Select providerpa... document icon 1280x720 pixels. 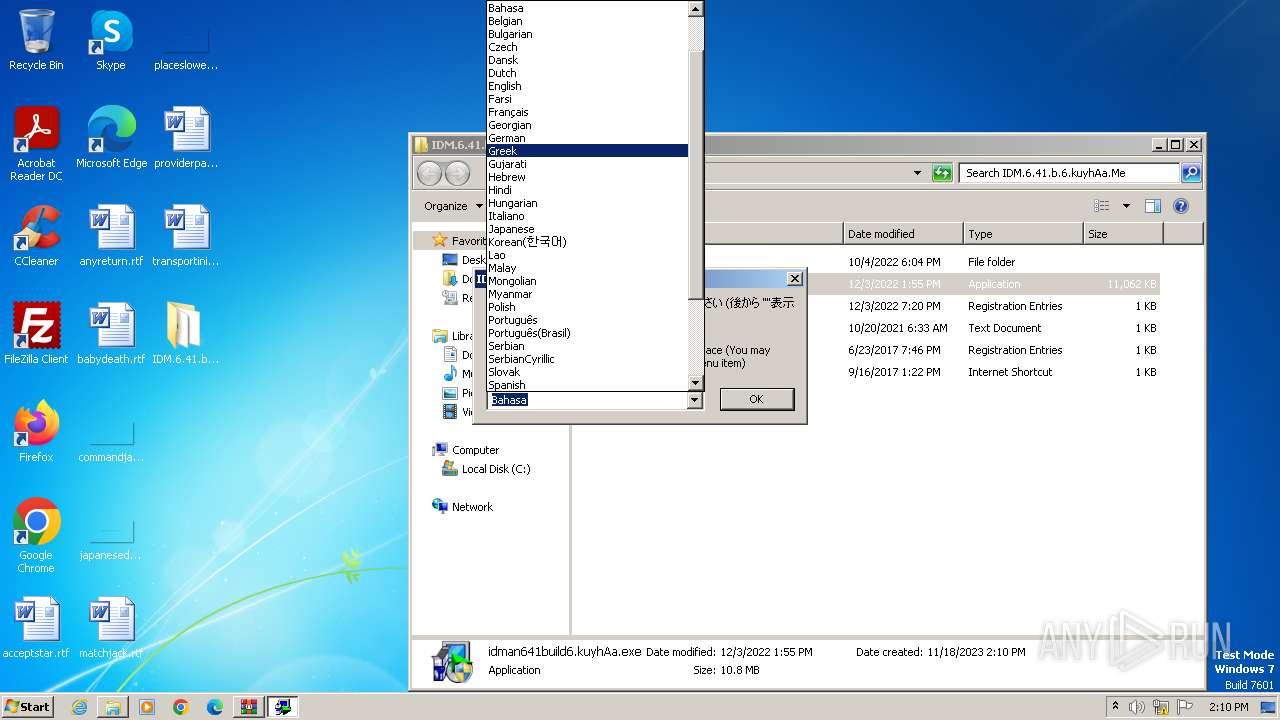pos(186,138)
